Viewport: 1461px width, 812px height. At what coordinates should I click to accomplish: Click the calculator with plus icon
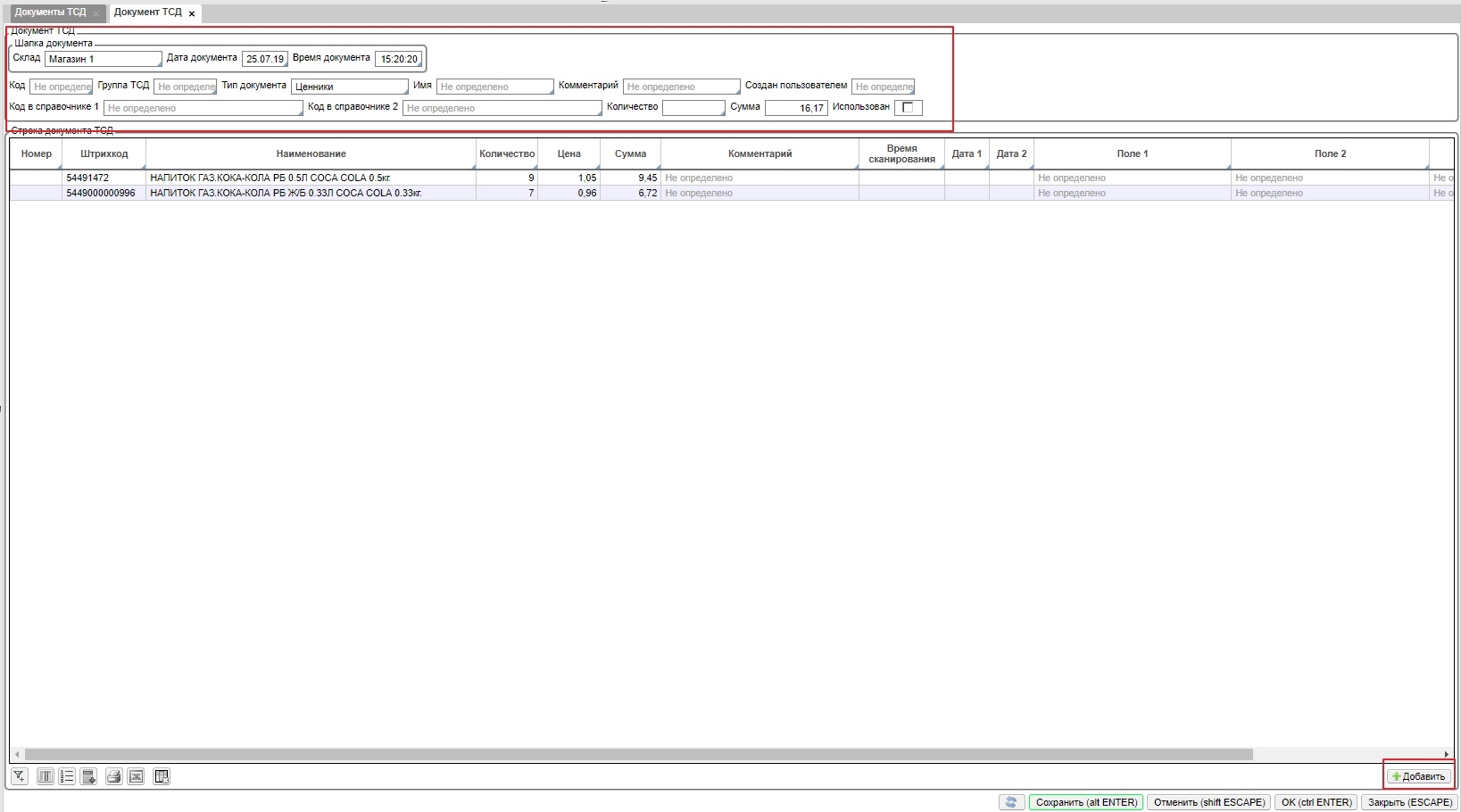88,776
